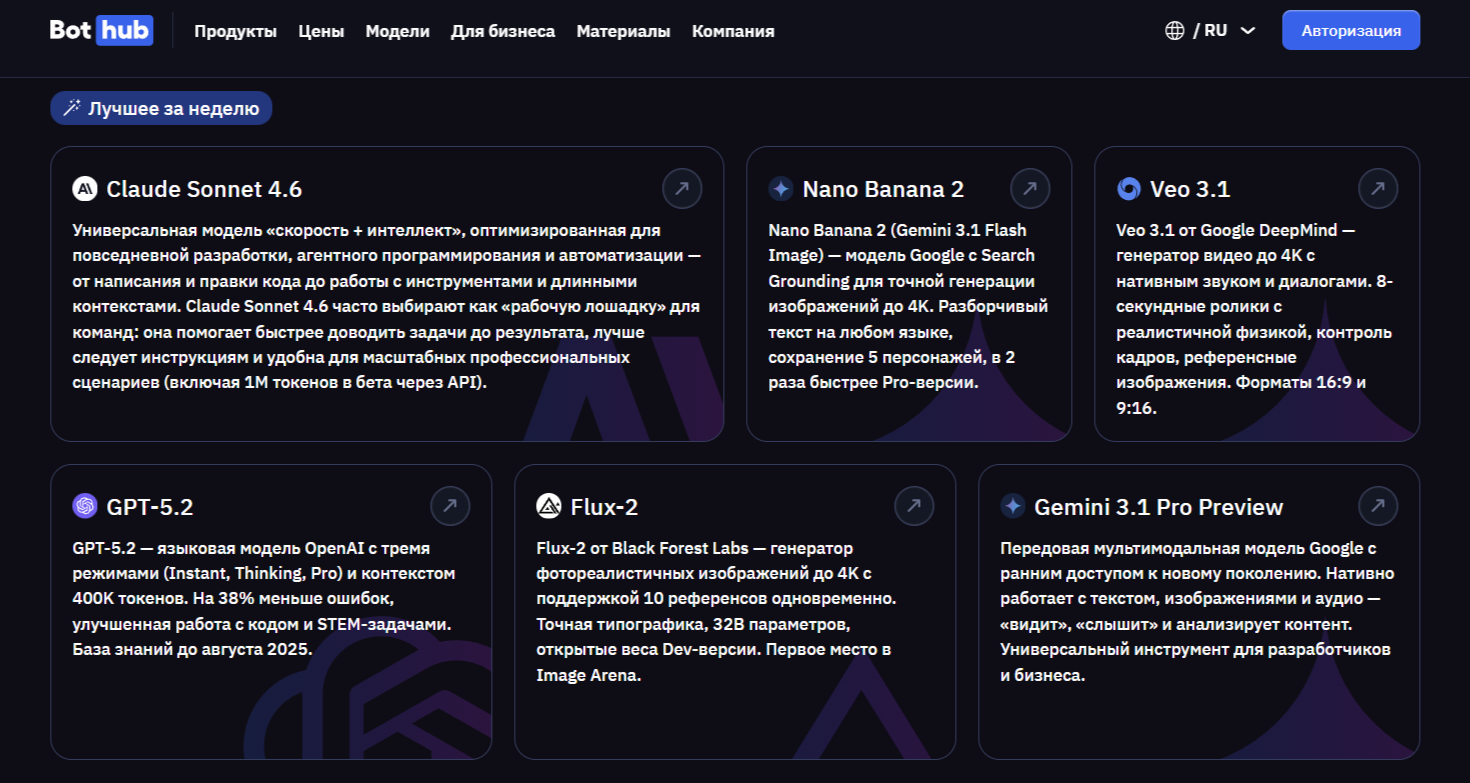Click the magic wand icon on the weekly highlights badge
Viewport: 1470px width, 783px height.
[x=70, y=107]
